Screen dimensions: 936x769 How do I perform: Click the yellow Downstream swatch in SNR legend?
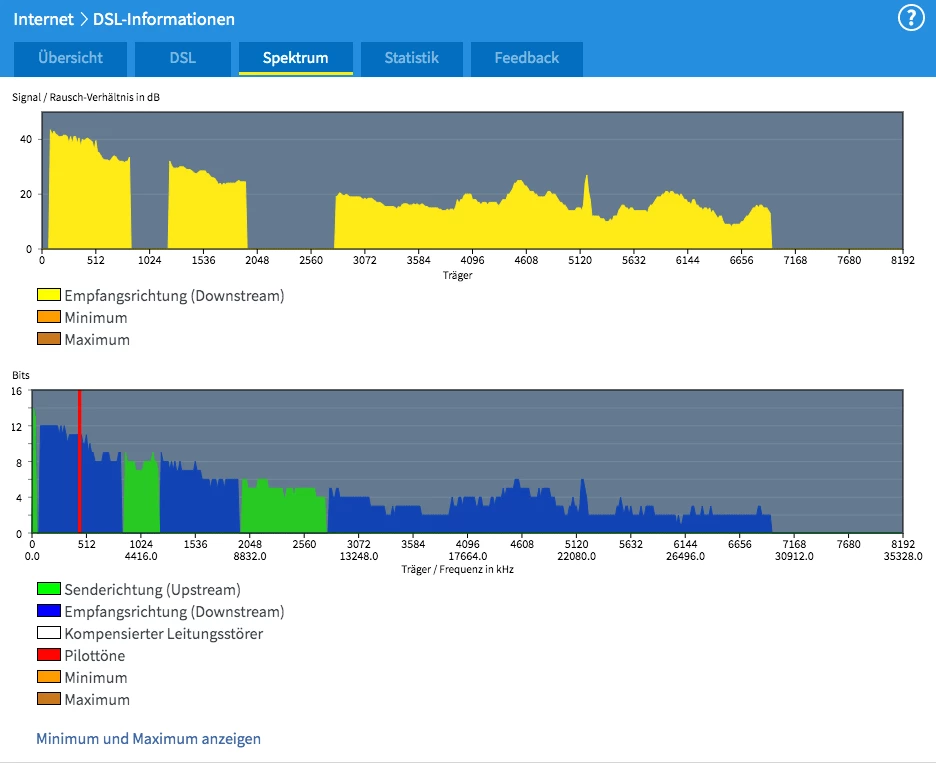[x=48, y=296]
